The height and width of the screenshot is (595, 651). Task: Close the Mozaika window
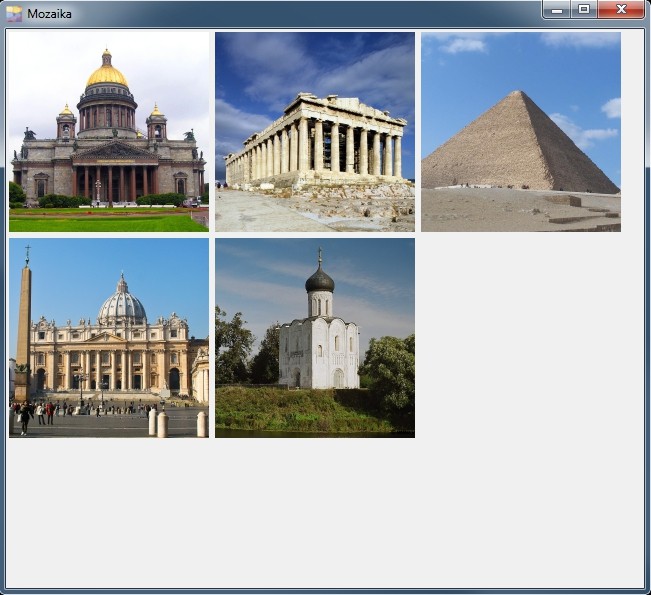[x=621, y=10]
